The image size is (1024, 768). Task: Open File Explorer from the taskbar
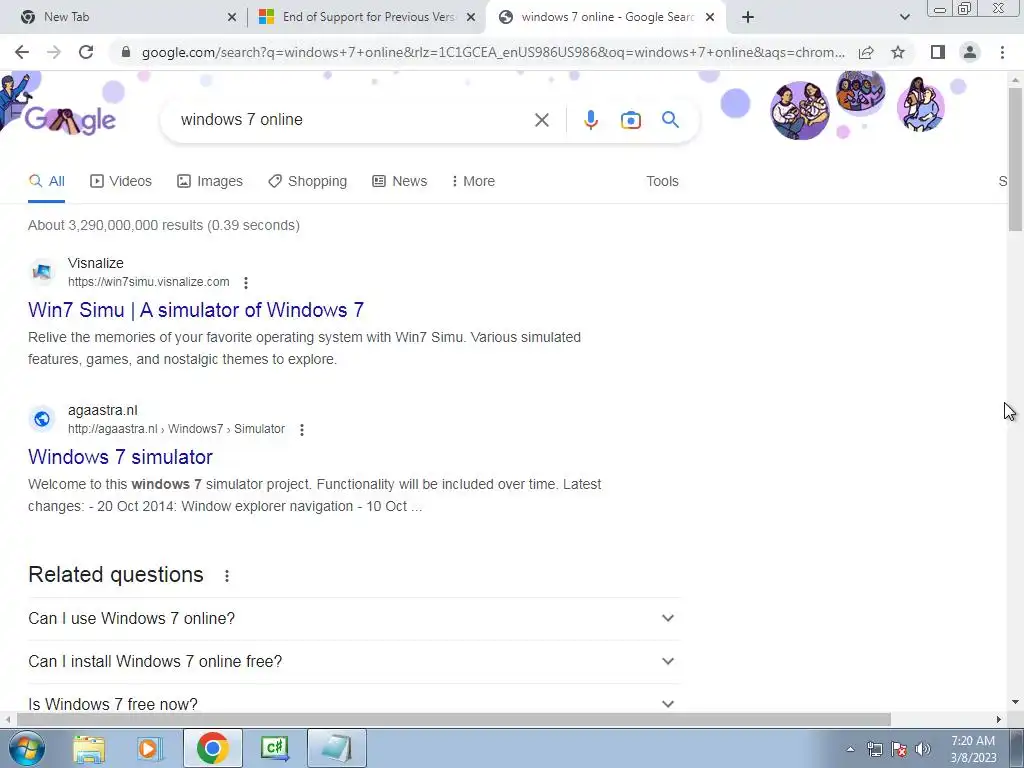89,748
